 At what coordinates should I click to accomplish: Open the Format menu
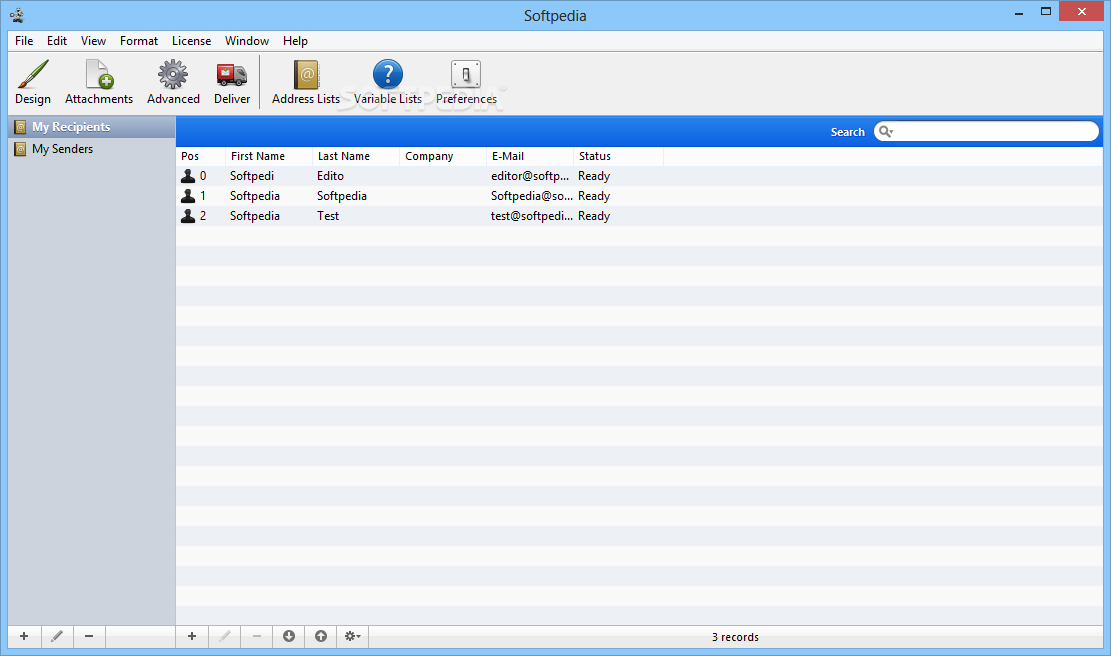[x=139, y=40]
